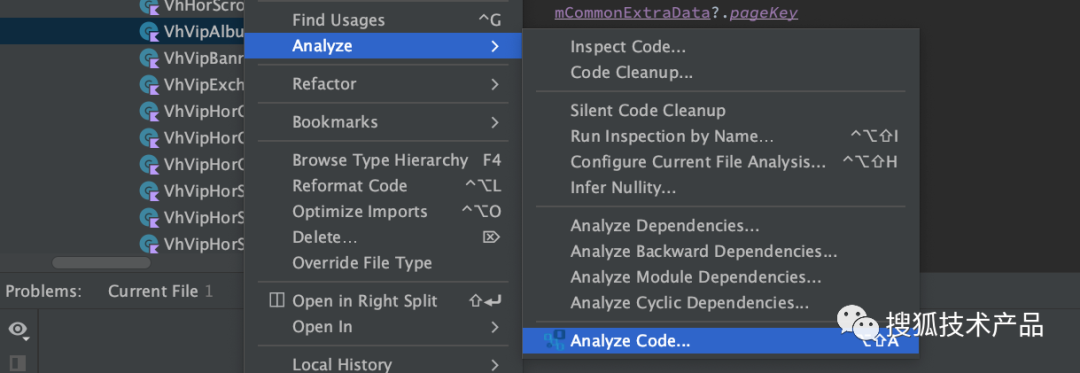Click the pageKey property in the editor
The width and height of the screenshot is (1080, 373).
764,14
